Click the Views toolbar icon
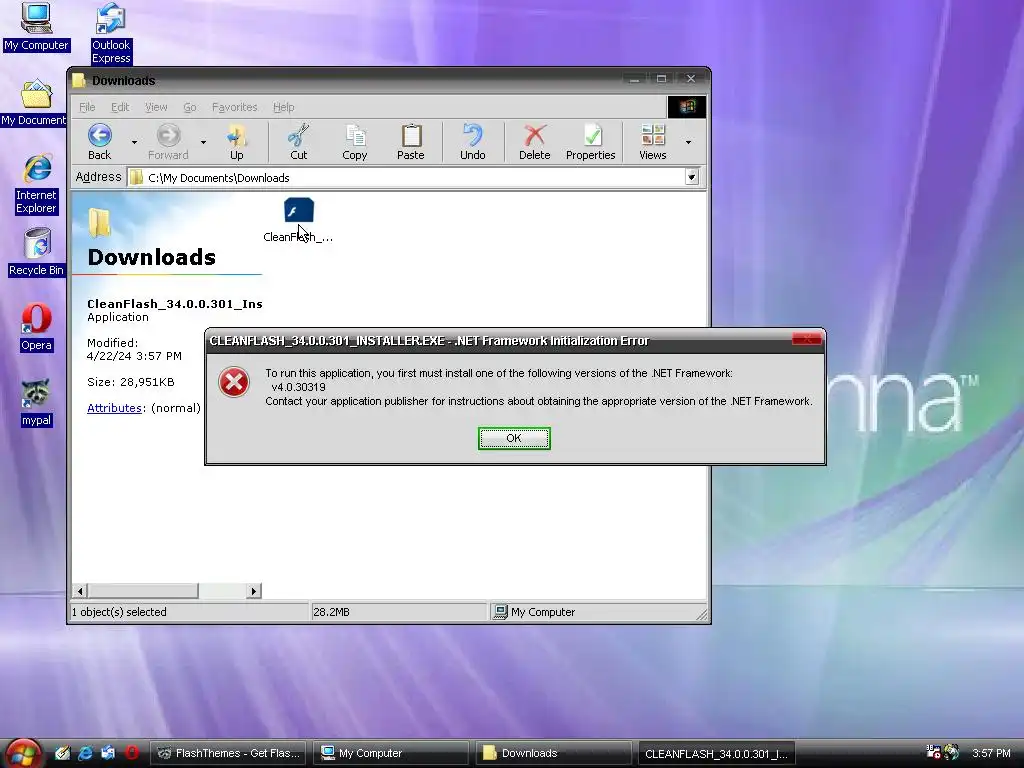The height and width of the screenshot is (768, 1024). click(652, 142)
